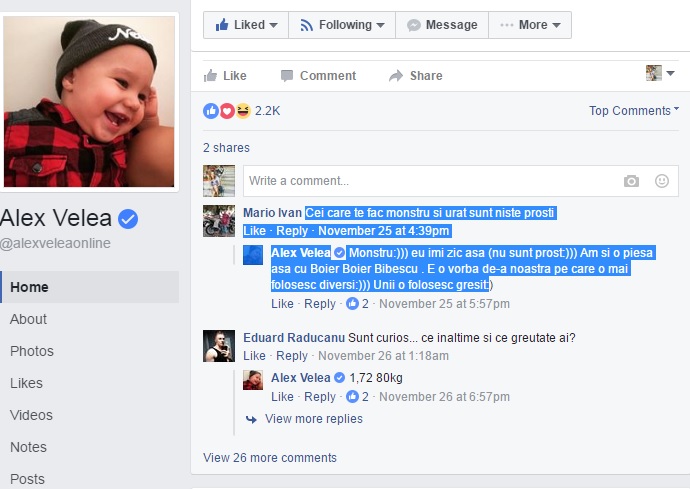The height and width of the screenshot is (489, 690).
Task: Open the emoji smiley picker
Action: (662, 181)
